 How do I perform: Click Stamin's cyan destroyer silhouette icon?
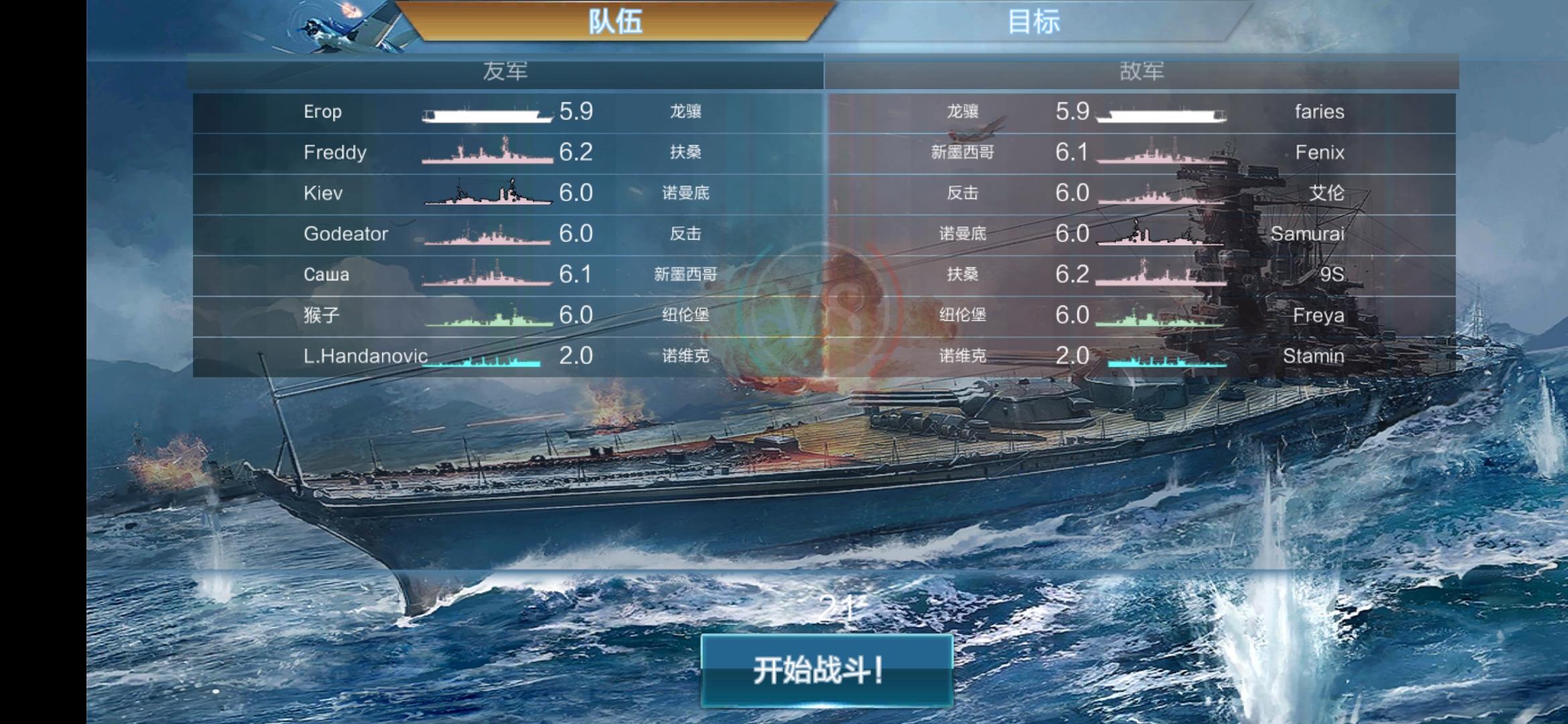click(1167, 361)
